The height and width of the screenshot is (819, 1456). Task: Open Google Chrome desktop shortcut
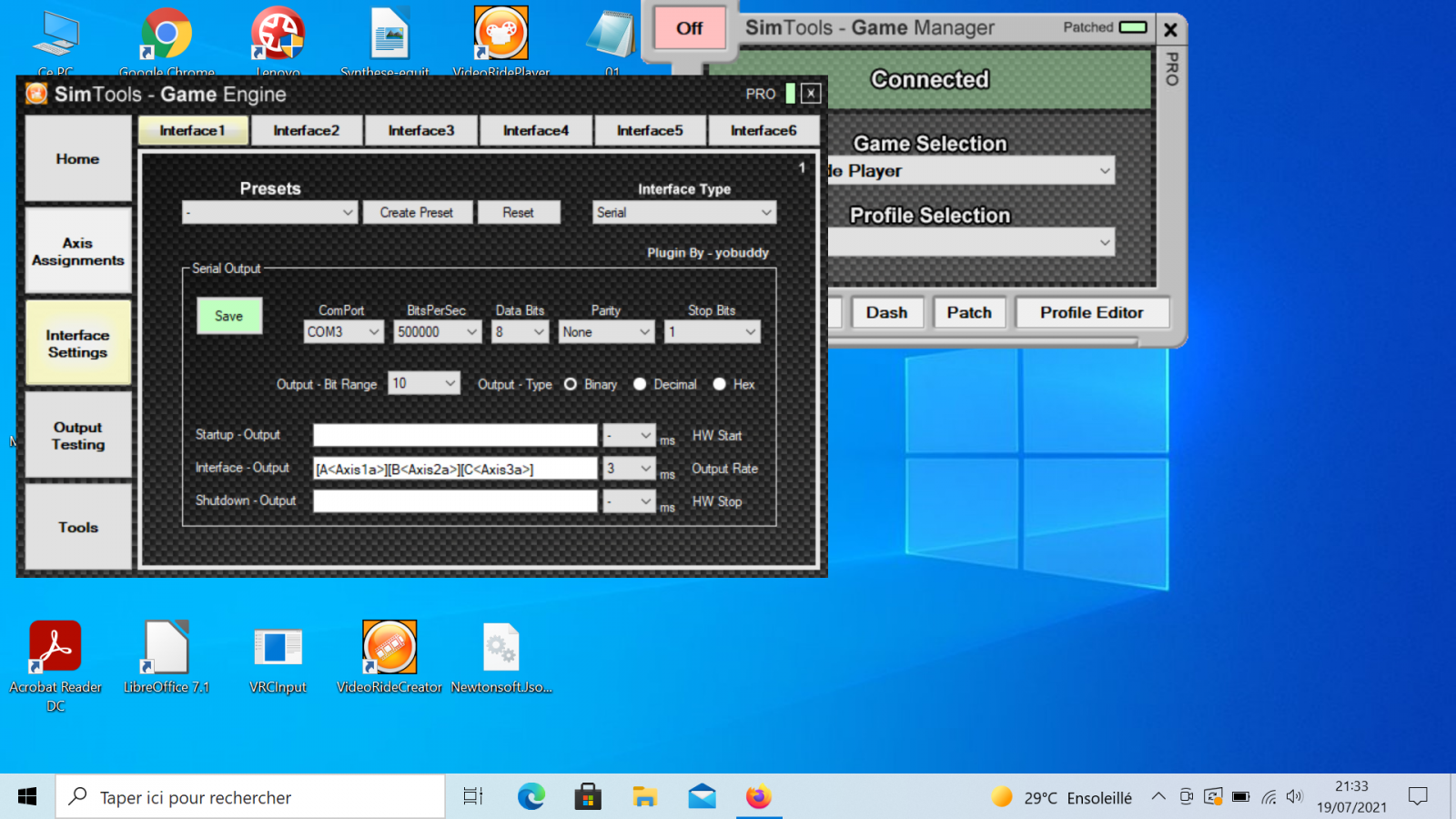[x=166, y=41]
